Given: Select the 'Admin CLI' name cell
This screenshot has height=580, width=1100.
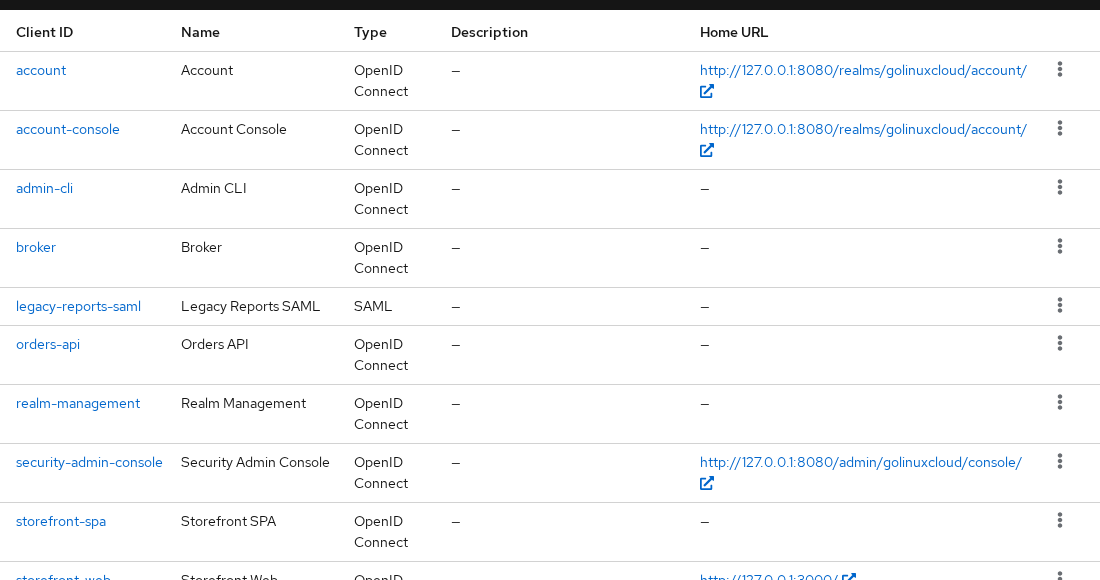Looking at the screenshot, I should (x=213, y=188).
